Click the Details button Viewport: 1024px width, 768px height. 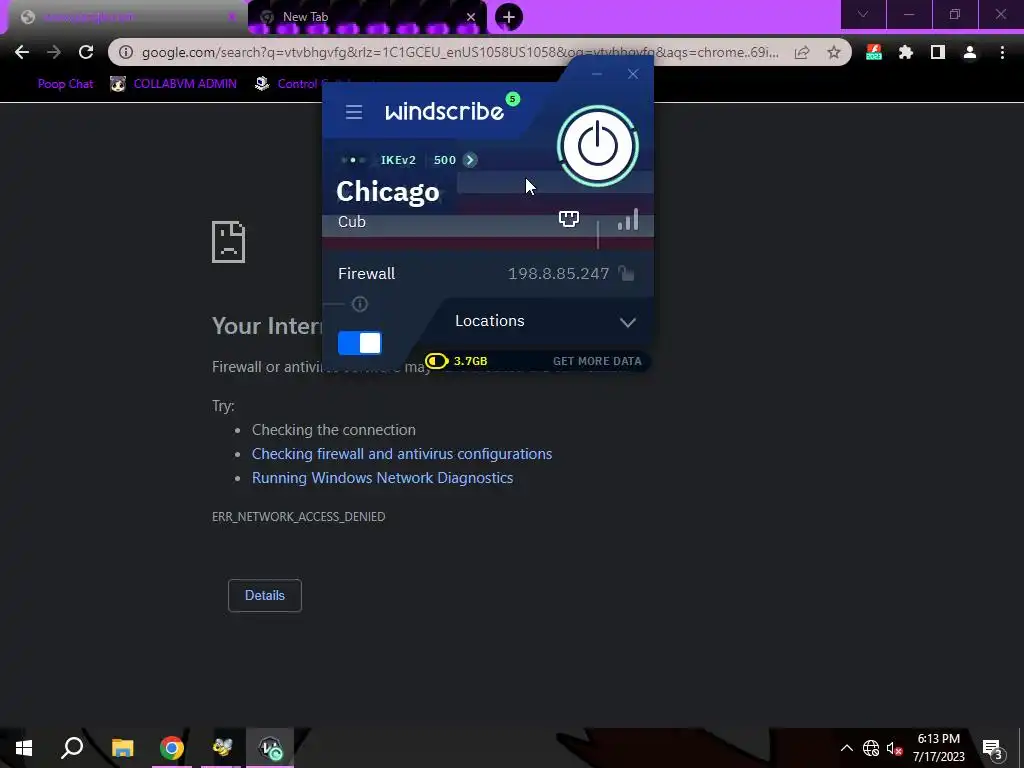pos(264,596)
